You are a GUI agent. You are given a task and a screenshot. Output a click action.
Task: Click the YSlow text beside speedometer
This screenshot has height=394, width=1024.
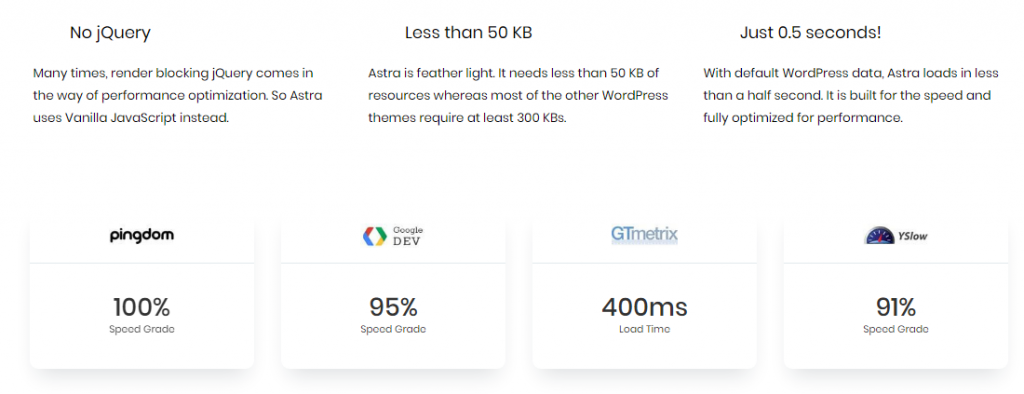point(912,237)
